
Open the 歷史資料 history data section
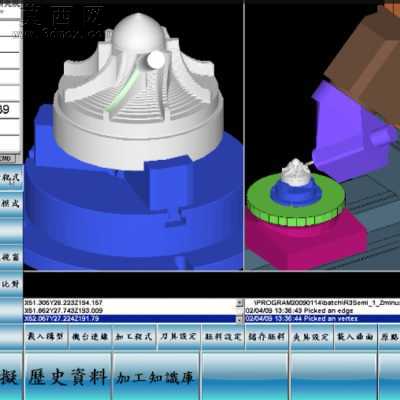[67, 377]
